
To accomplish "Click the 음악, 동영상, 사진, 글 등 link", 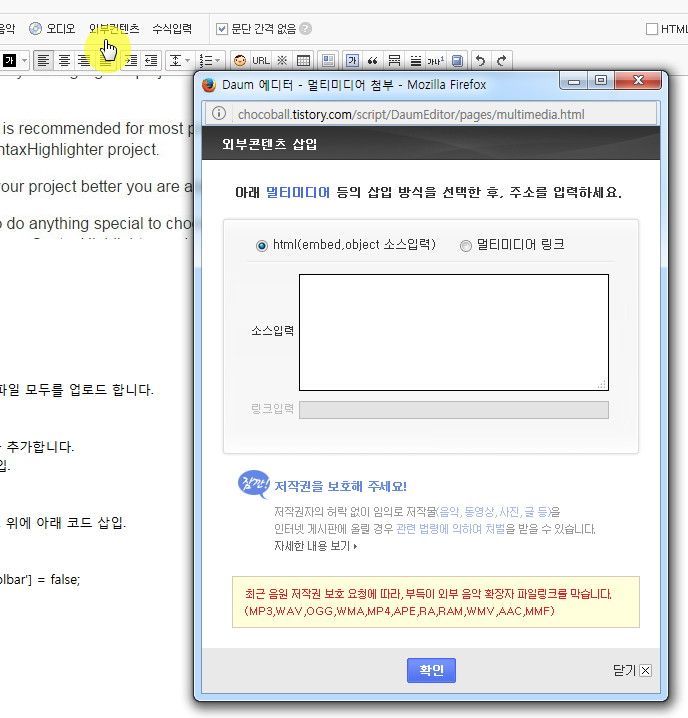I will (x=494, y=511).
